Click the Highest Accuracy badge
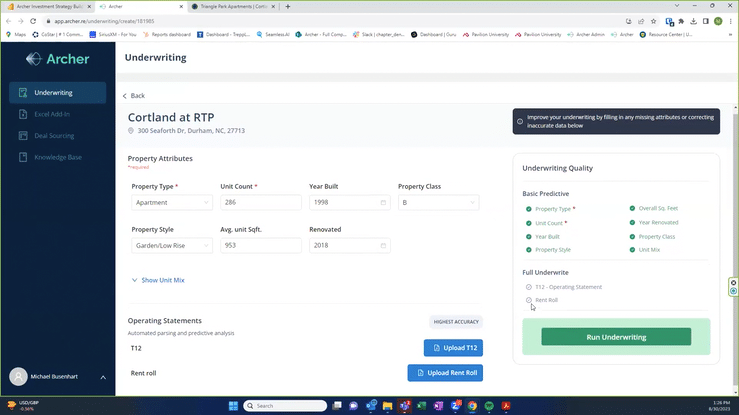The image size is (739, 415). (456, 322)
